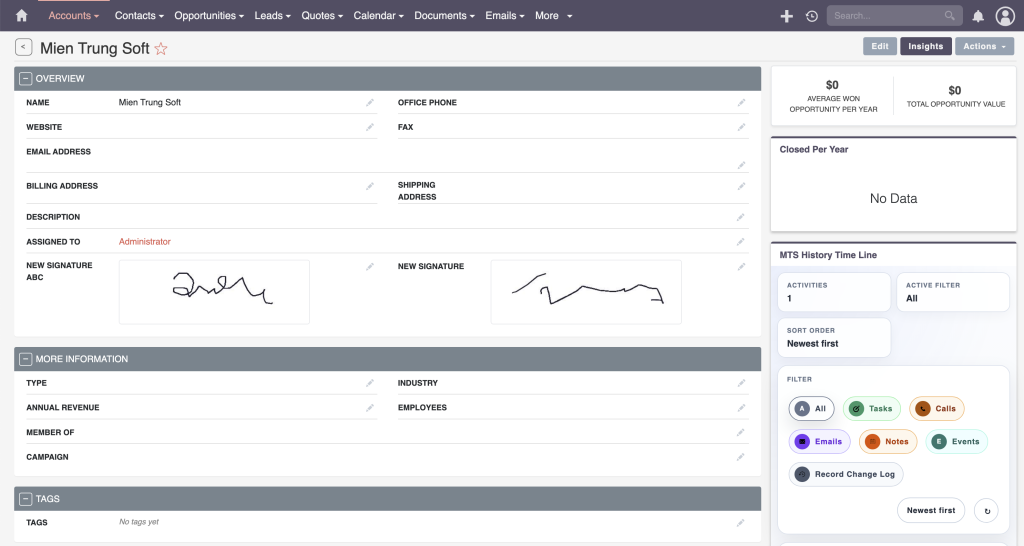Viewport: 1024px width, 546px height.
Task: Click the Insights button
Action: pyautogui.click(x=925, y=46)
